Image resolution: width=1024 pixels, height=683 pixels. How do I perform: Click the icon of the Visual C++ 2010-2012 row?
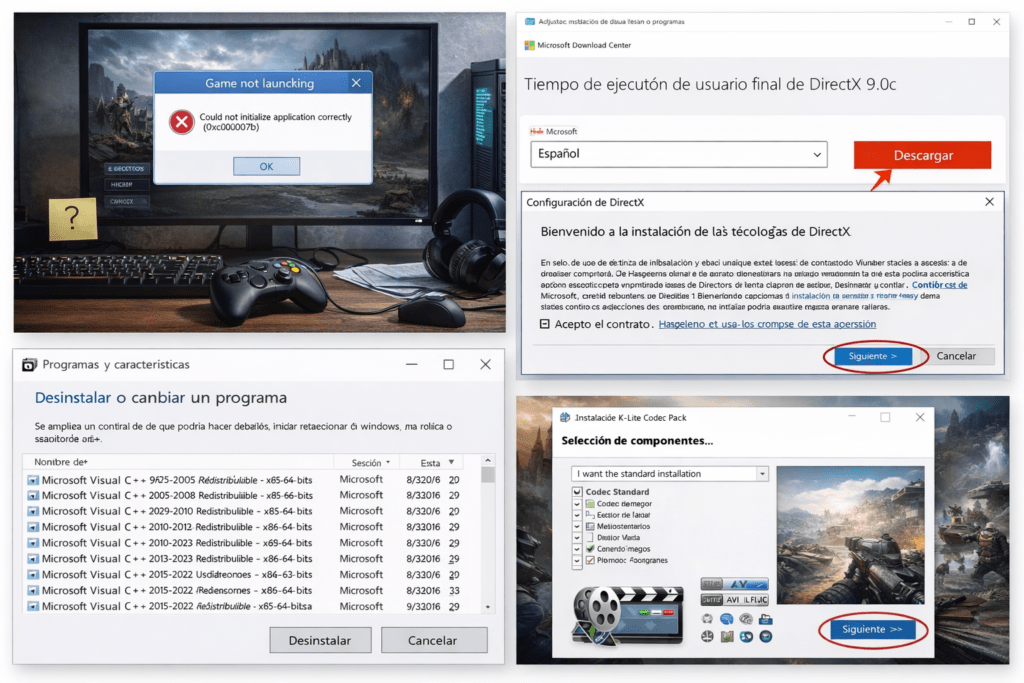point(33,527)
